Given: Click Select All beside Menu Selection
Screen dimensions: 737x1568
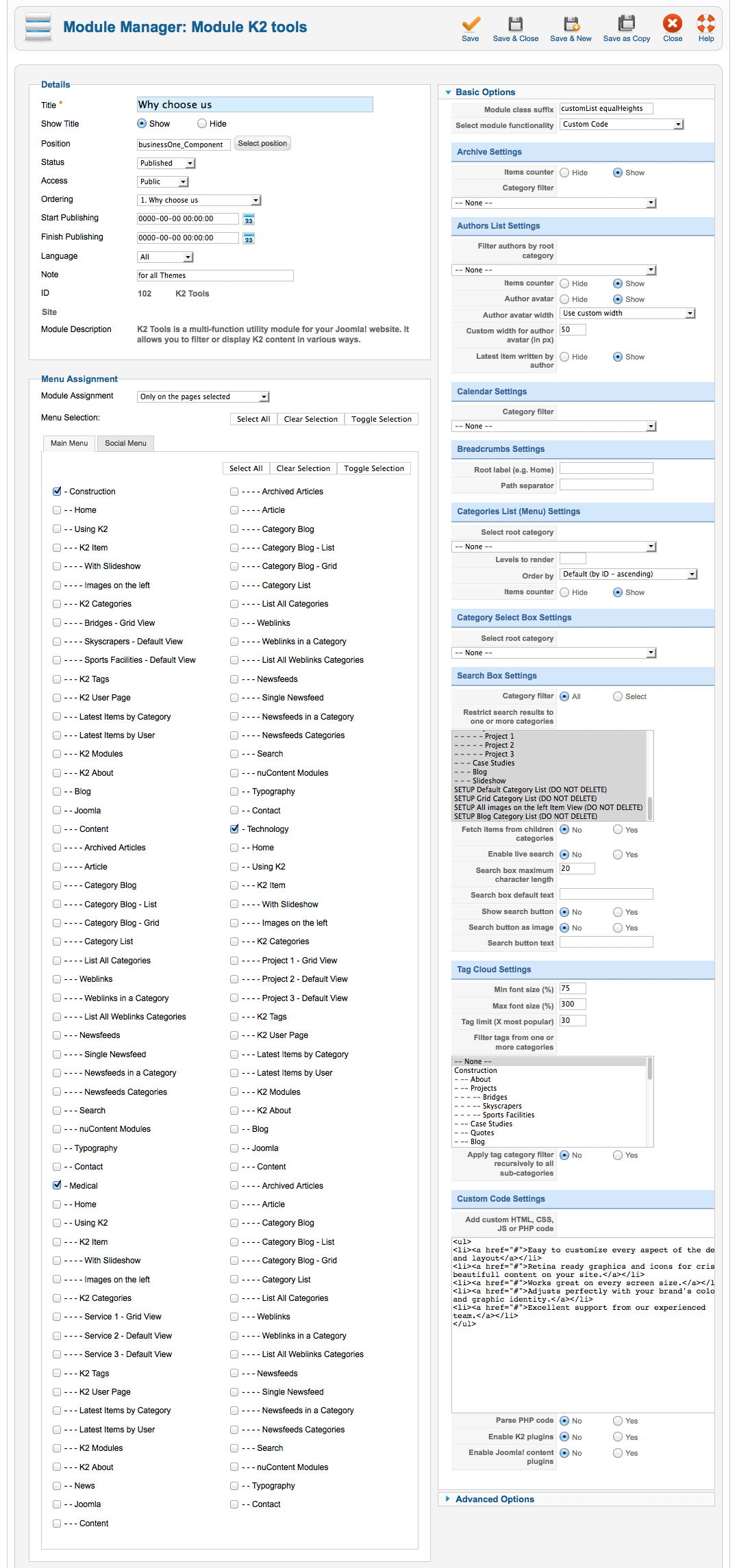Looking at the screenshot, I should [x=253, y=419].
